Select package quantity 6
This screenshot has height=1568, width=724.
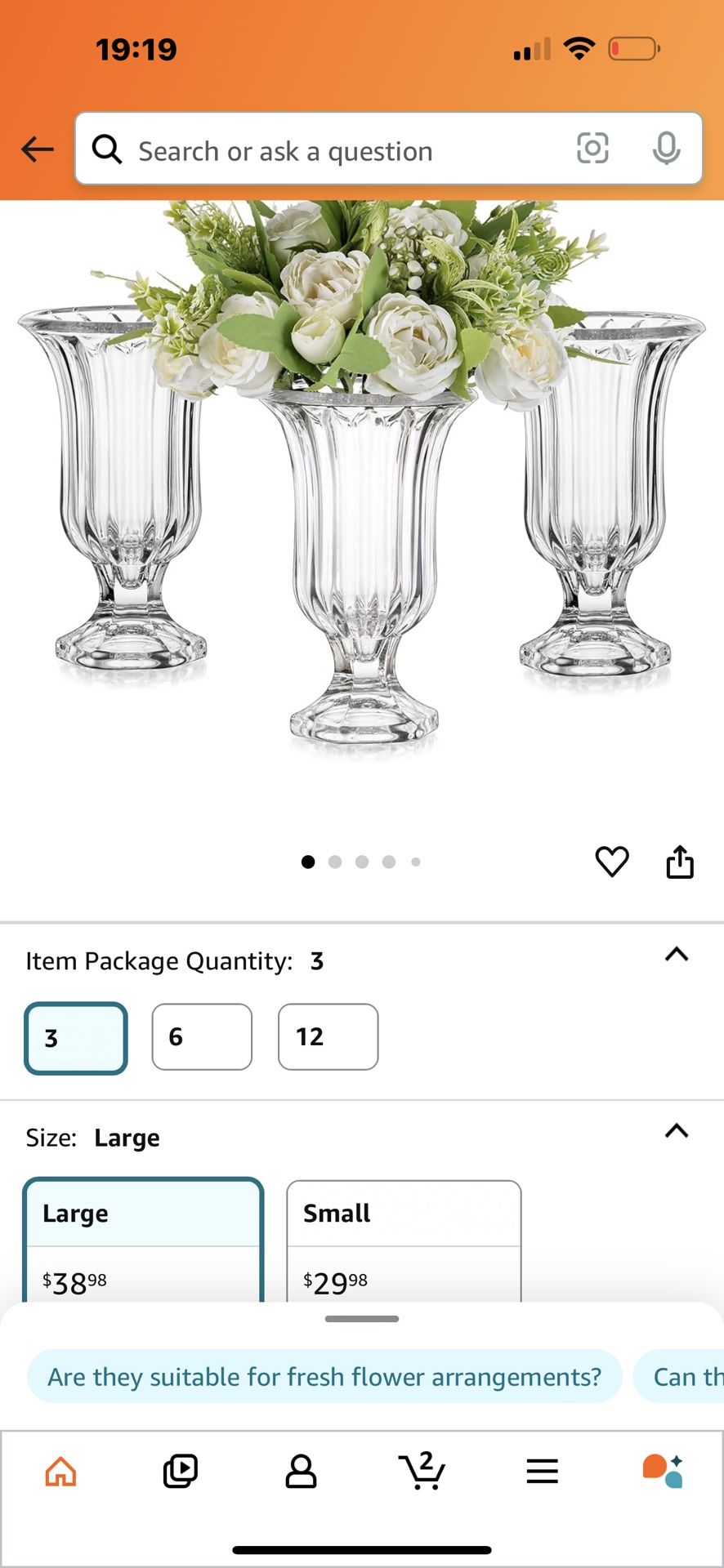[202, 1037]
